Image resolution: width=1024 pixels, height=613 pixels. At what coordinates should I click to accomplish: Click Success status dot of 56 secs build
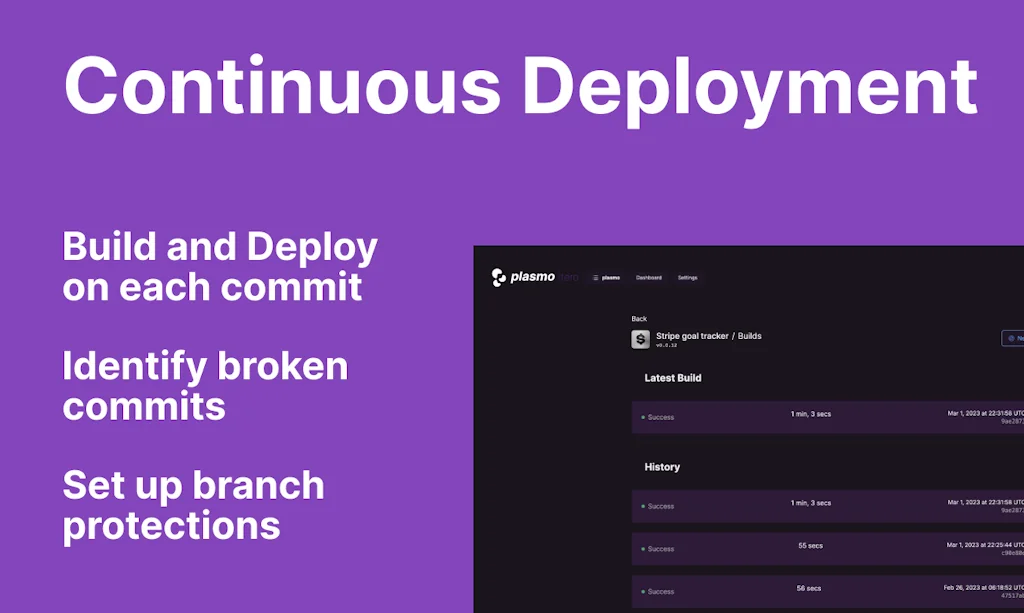click(x=643, y=592)
